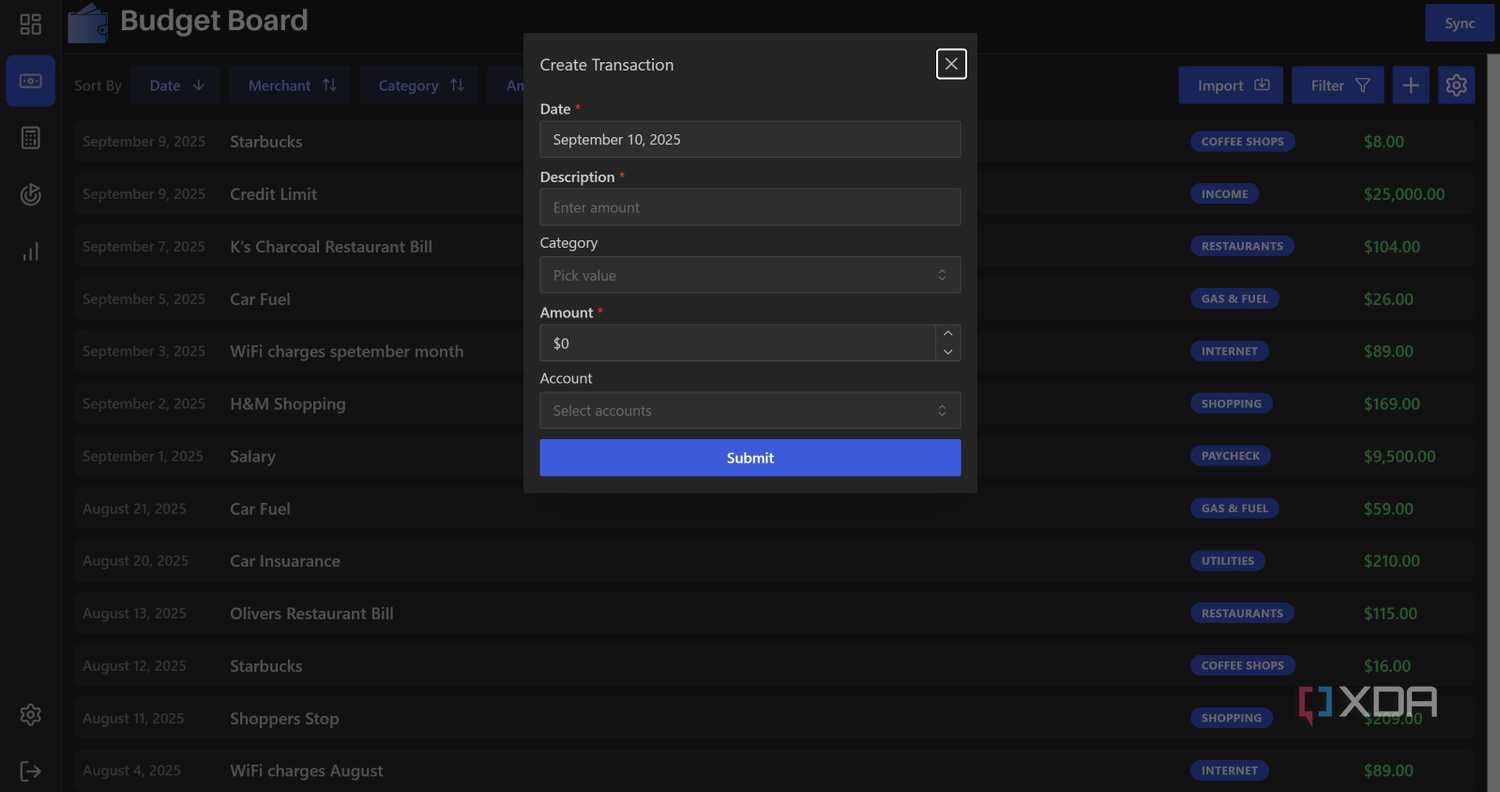Click RESTAURANTS tag on K's Charcoal row
The width and height of the screenshot is (1500, 792).
1242,246
